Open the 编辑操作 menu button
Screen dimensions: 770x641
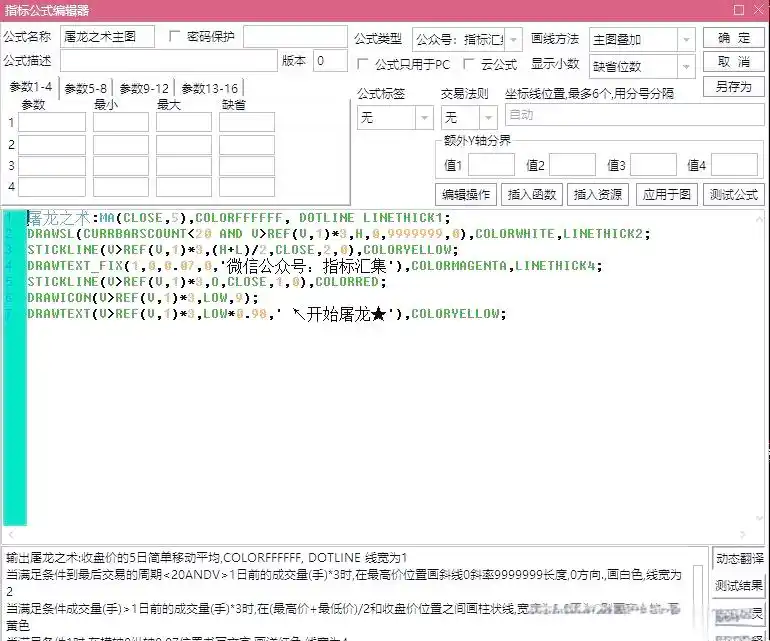pos(466,195)
